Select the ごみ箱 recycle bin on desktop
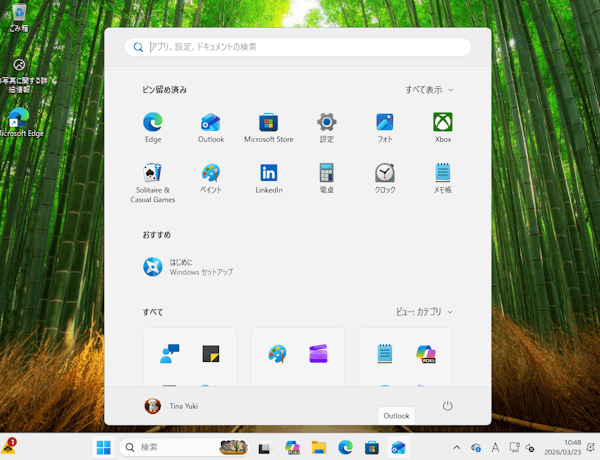The width and height of the screenshot is (600, 460). pos(19,18)
